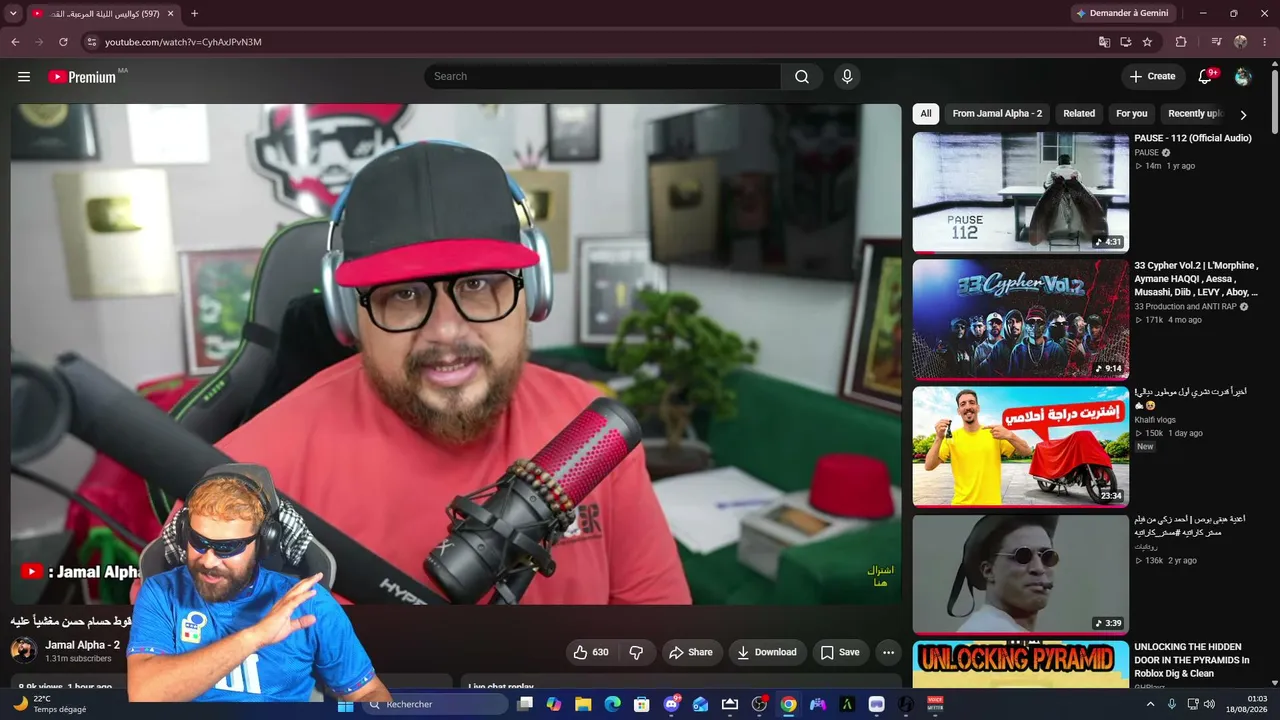Show next filter chips with arrow
Viewport: 1280px width, 720px height.
pos(1243,114)
